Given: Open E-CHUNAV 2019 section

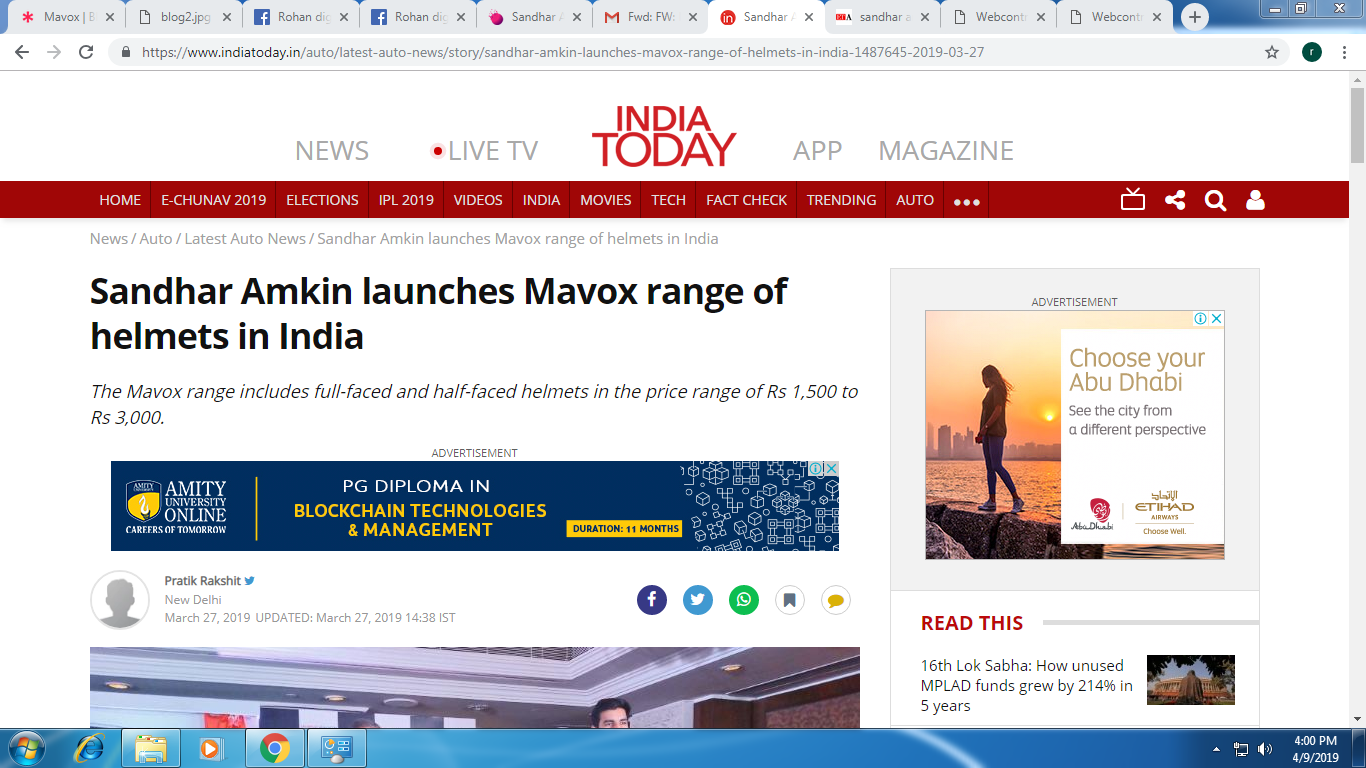Looking at the screenshot, I should (214, 200).
